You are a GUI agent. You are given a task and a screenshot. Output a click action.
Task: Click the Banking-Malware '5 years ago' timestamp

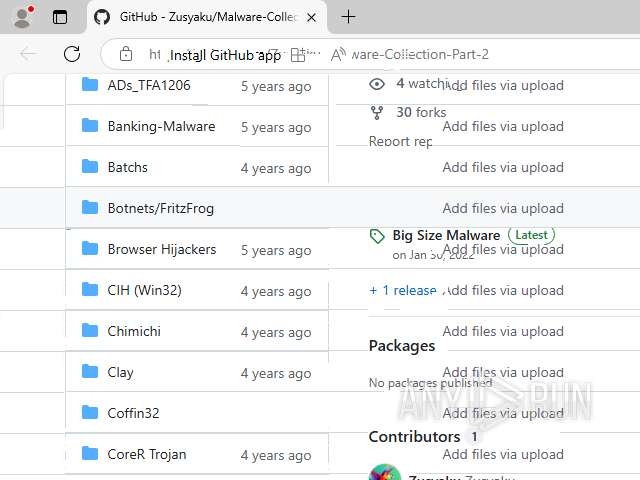pos(276,127)
